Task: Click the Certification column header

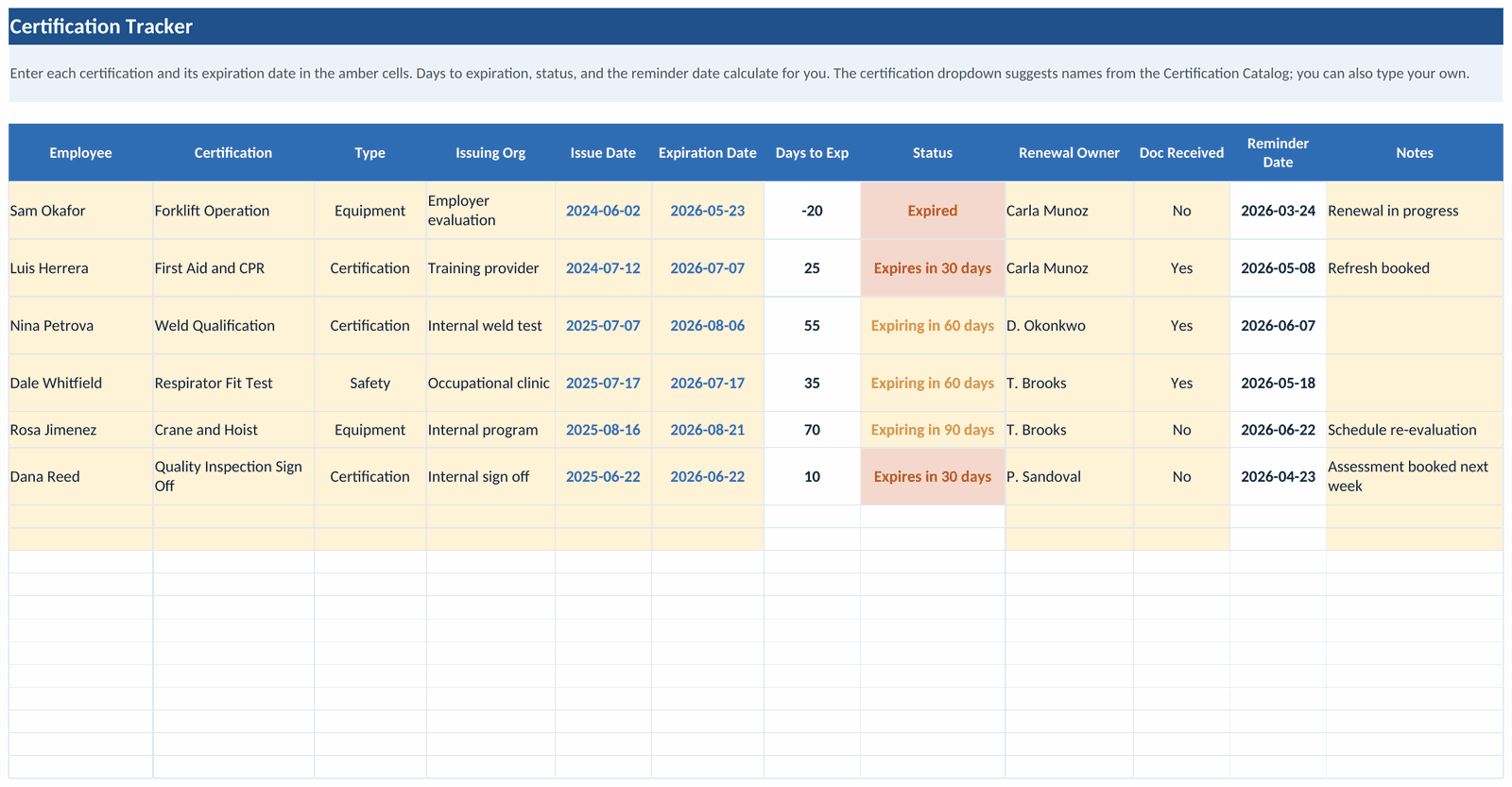Action: point(233,152)
